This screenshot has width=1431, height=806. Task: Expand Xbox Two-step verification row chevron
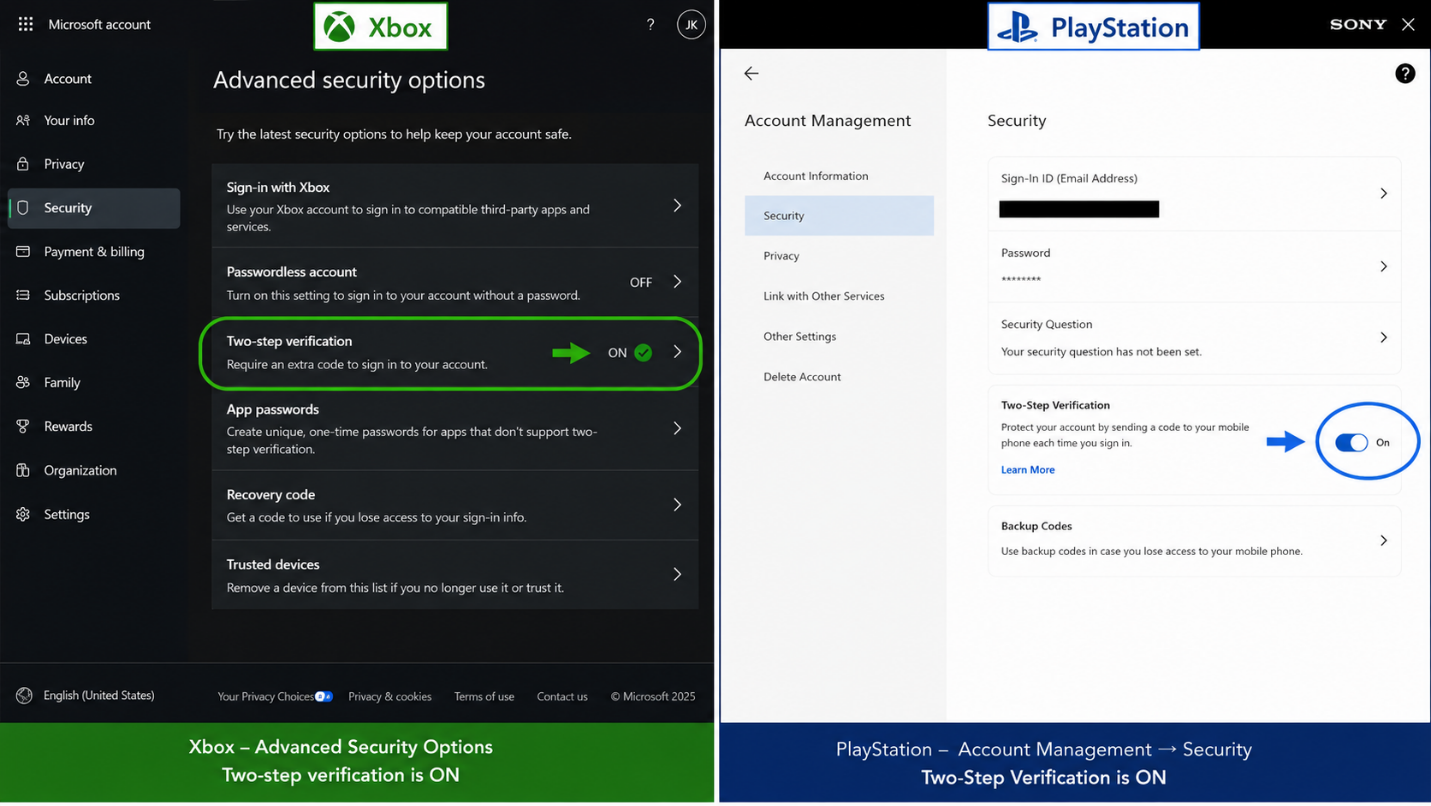point(677,352)
